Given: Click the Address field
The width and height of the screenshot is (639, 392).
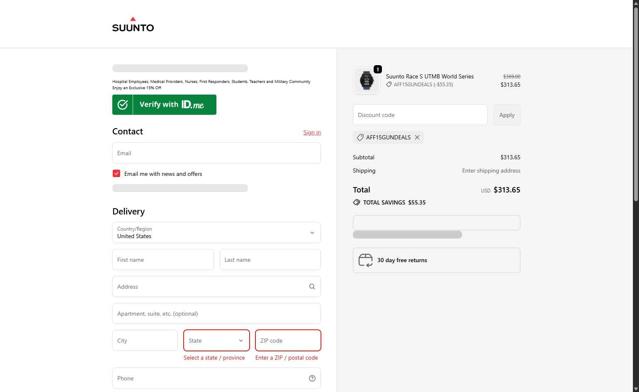Looking at the screenshot, I should 216,286.
